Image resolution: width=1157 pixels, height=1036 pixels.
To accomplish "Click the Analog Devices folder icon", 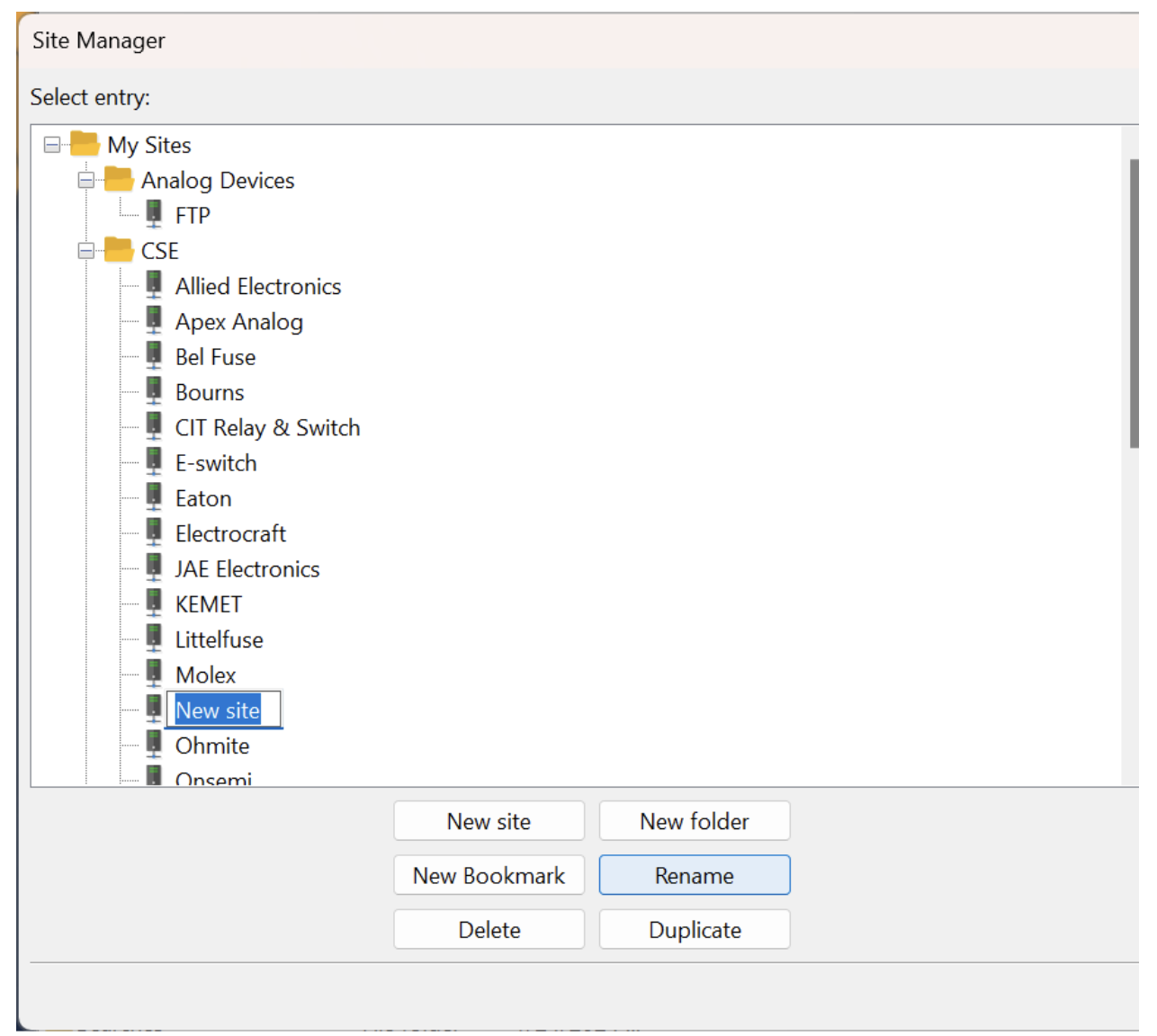I will [119, 180].
